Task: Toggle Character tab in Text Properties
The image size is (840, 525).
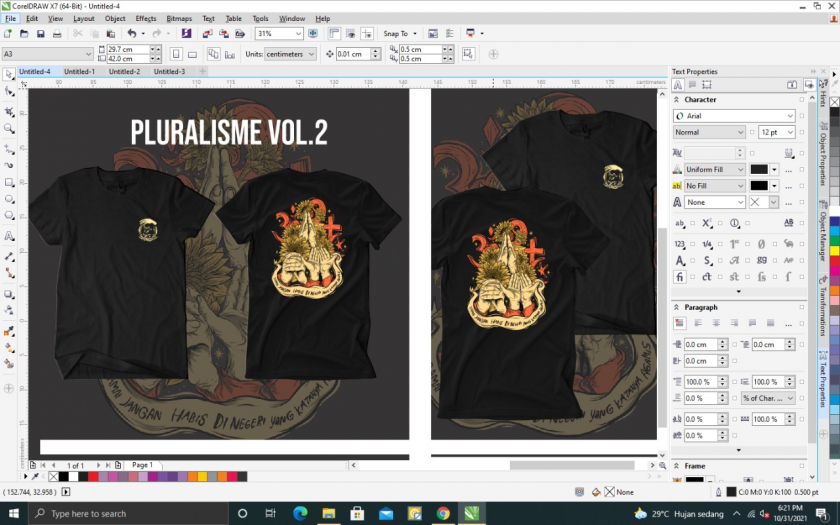Action: point(678,85)
